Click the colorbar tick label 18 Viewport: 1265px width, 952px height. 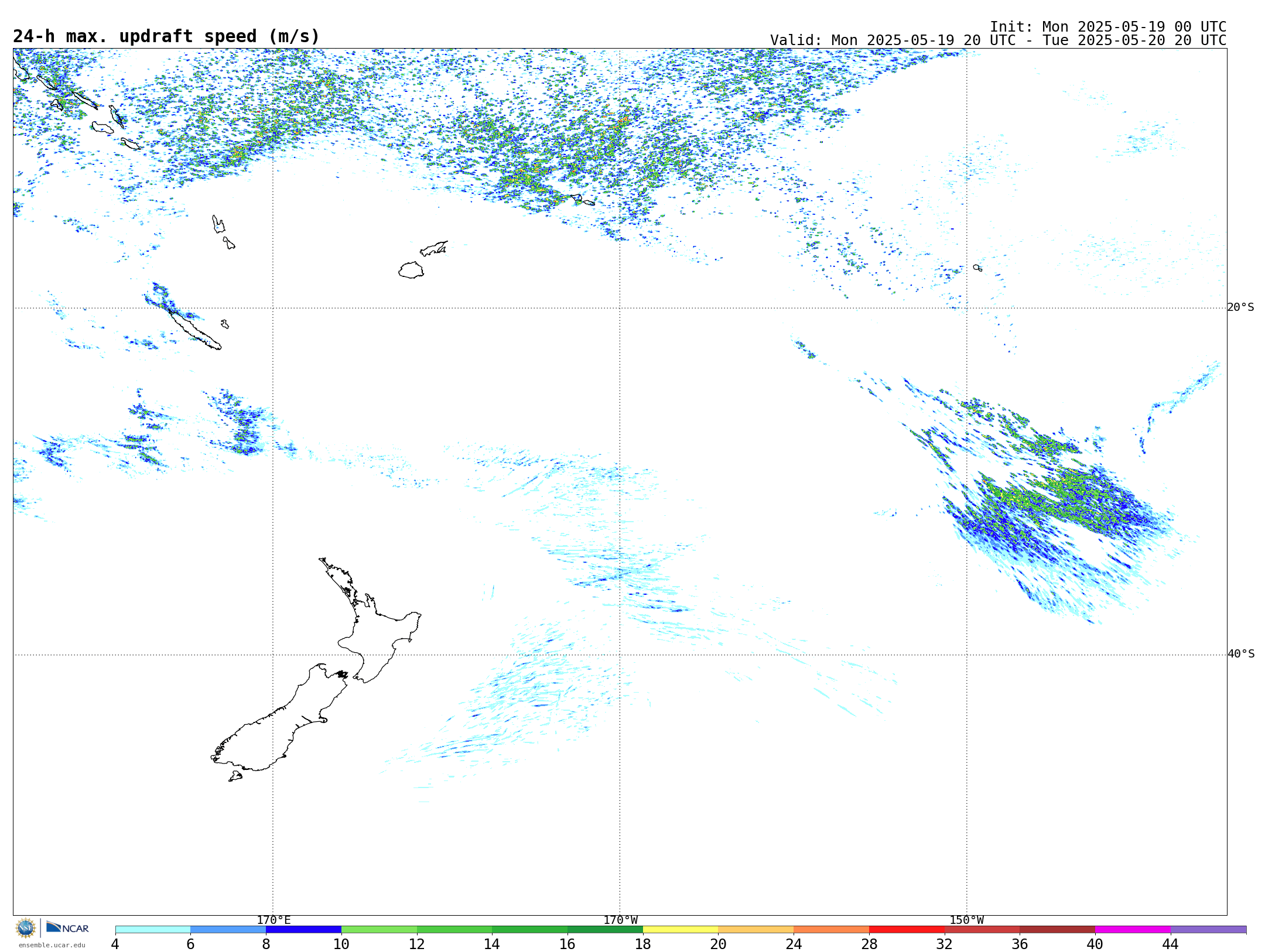pos(643,944)
